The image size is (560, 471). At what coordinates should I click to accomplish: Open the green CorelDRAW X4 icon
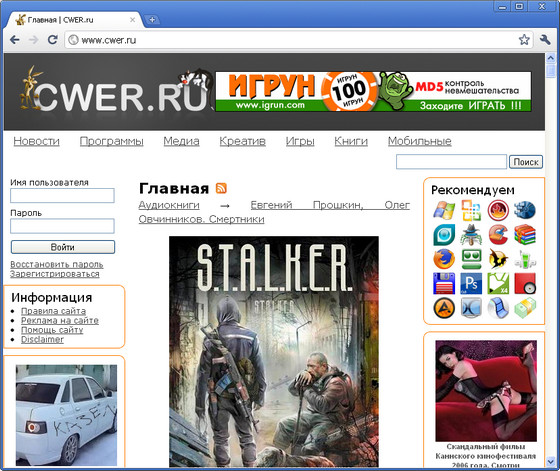tap(498, 284)
